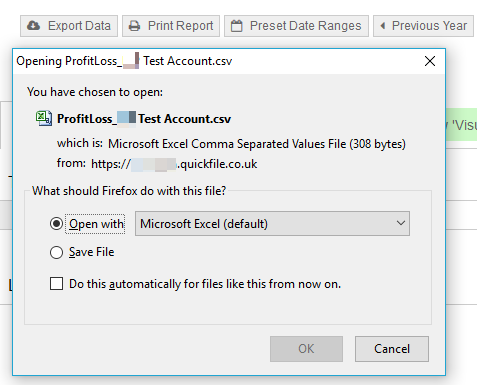The height and width of the screenshot is (385, 477).
Task: Confirm the download with the OK button
Action: point(306,349)
